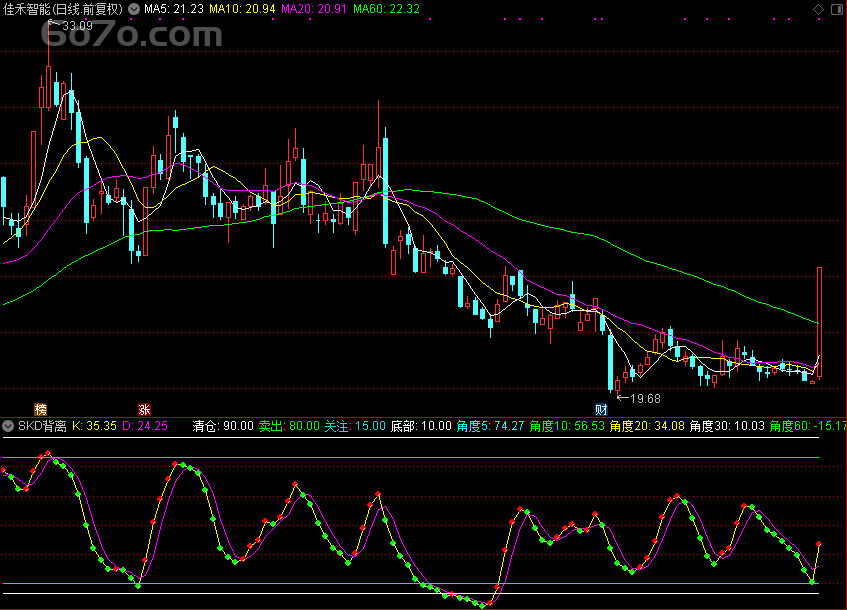The width and height of the screenshot is (847, 610).
Task: Open the SKD背离 indicator dropdown arrow
Action: (x=8, y=426)
